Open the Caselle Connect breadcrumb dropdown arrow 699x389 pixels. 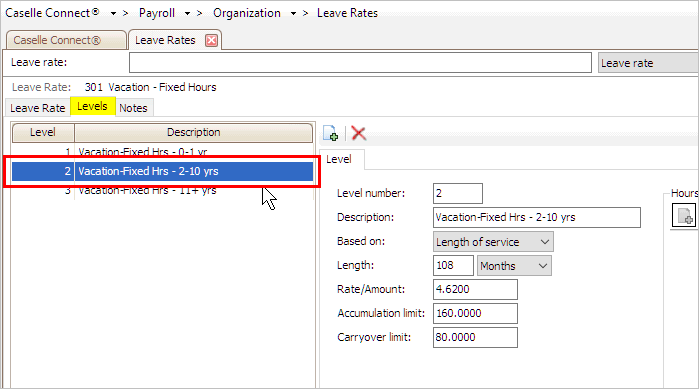pos(113,14)
